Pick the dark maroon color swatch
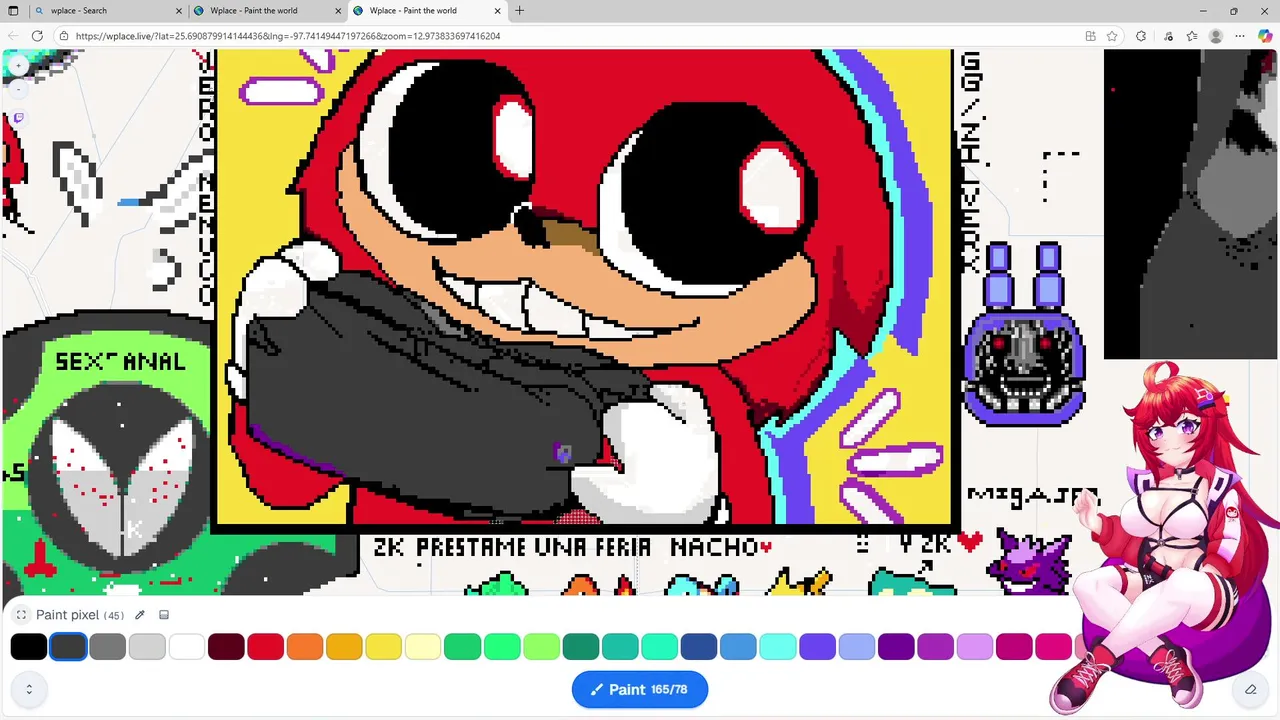The height and width of the screenshot is (720, 1280). pyautogui.click(x=226, y=647)
